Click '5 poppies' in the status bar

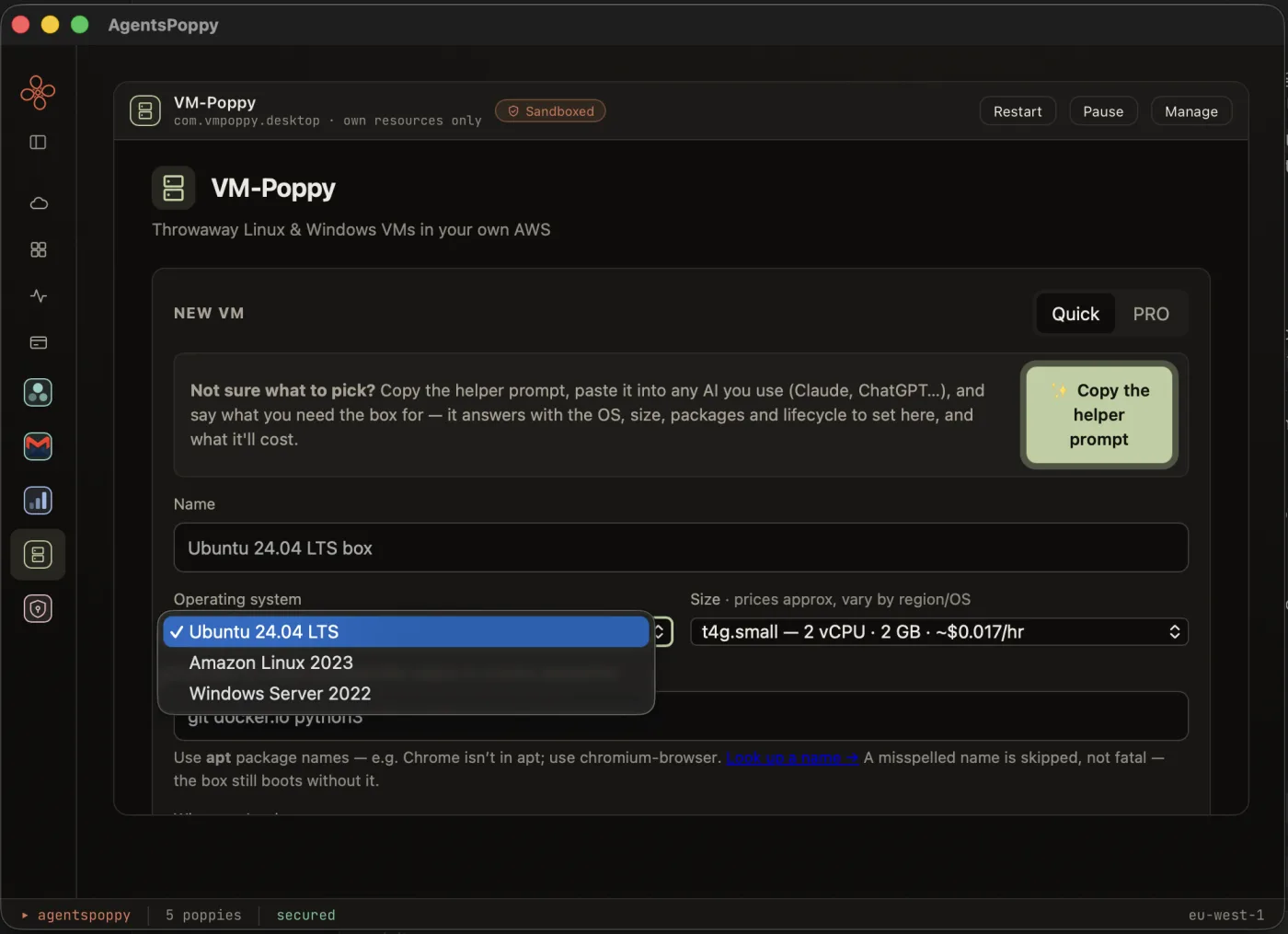point(203,916)
